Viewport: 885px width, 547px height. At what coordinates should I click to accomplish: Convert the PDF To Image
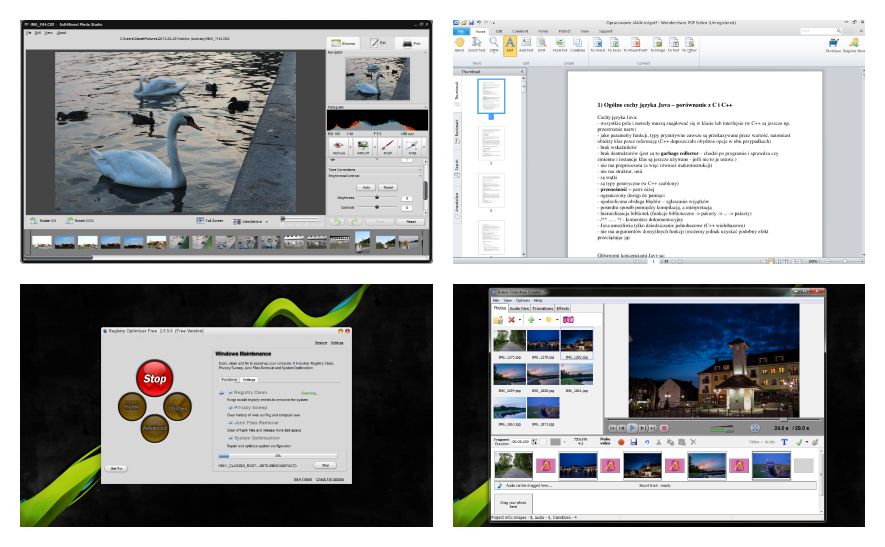pos(658,45)
